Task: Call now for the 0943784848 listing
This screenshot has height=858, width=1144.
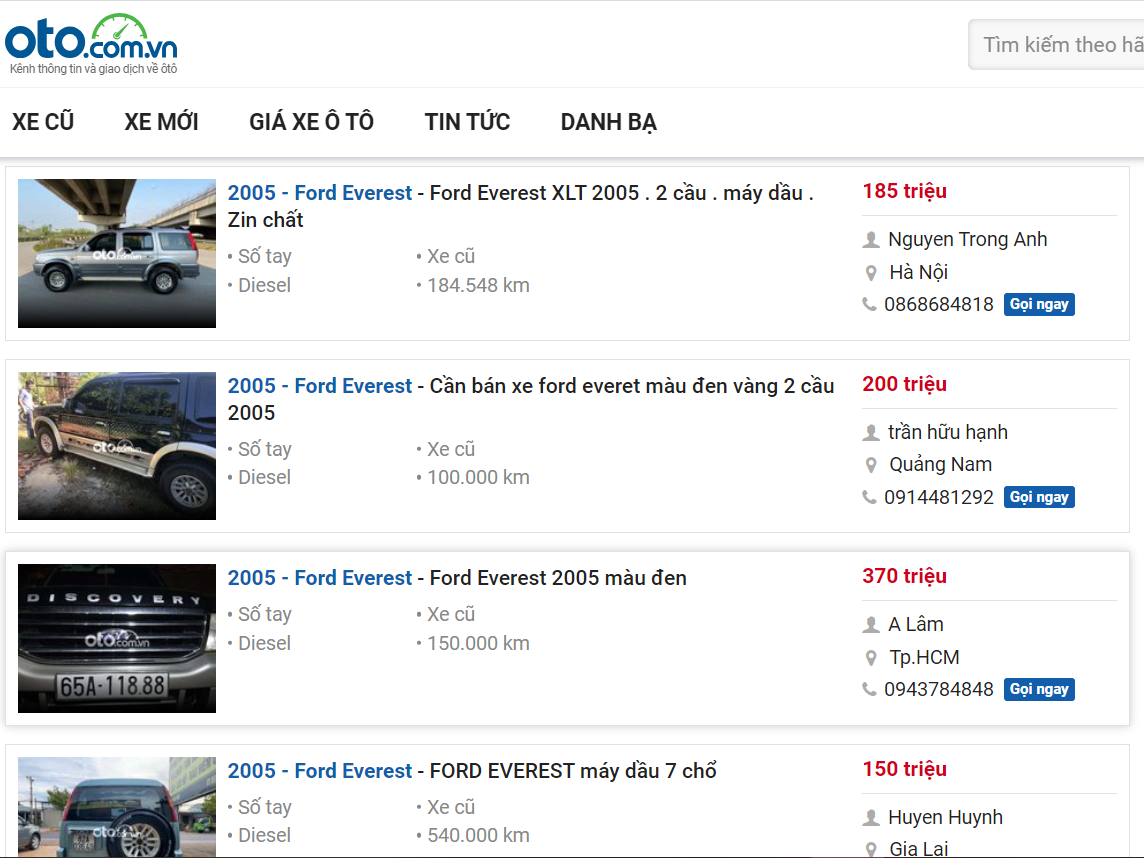Action: coord(1039,689)
